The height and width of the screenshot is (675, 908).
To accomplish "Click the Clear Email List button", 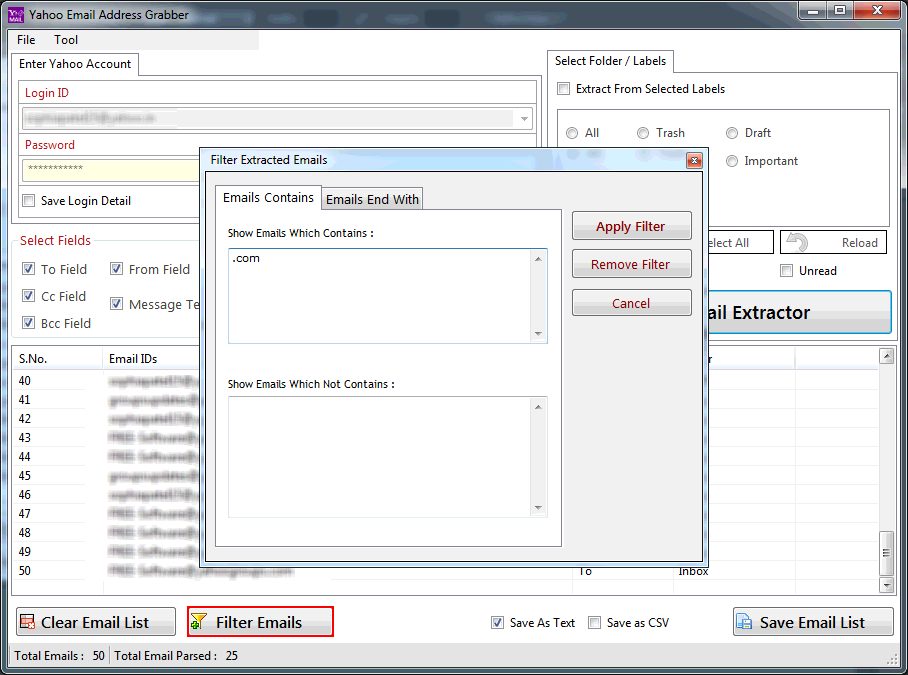I will (96, 622).
